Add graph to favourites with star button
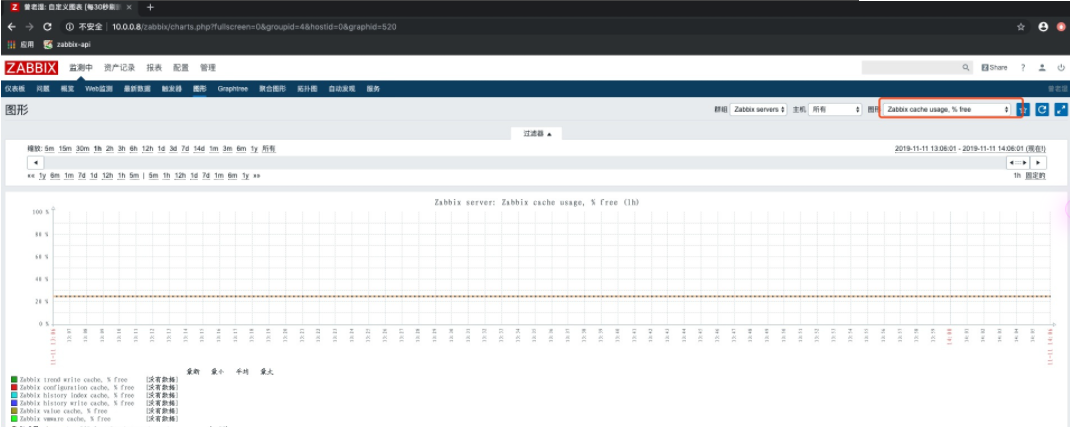This screenshot has height=427, width=1070. point(1023,109)
